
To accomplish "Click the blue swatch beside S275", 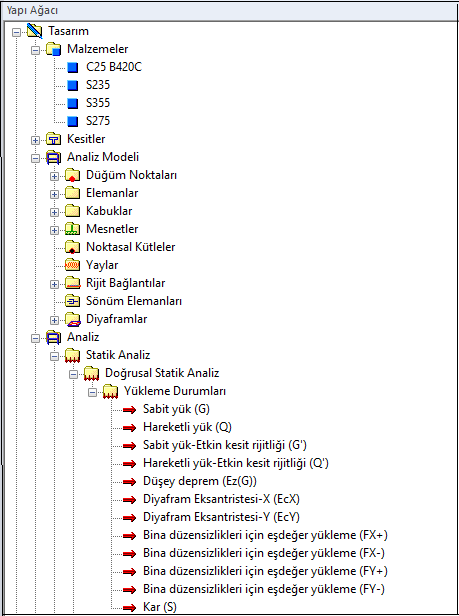I will [72, 121].
